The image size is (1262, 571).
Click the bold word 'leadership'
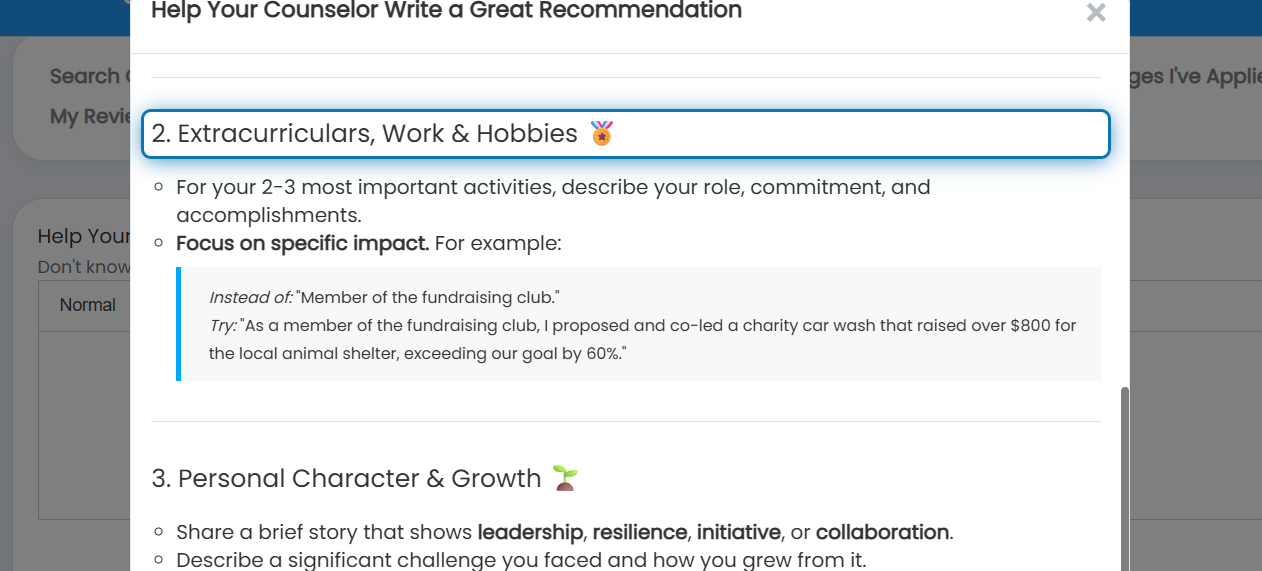tap(530, 532)
